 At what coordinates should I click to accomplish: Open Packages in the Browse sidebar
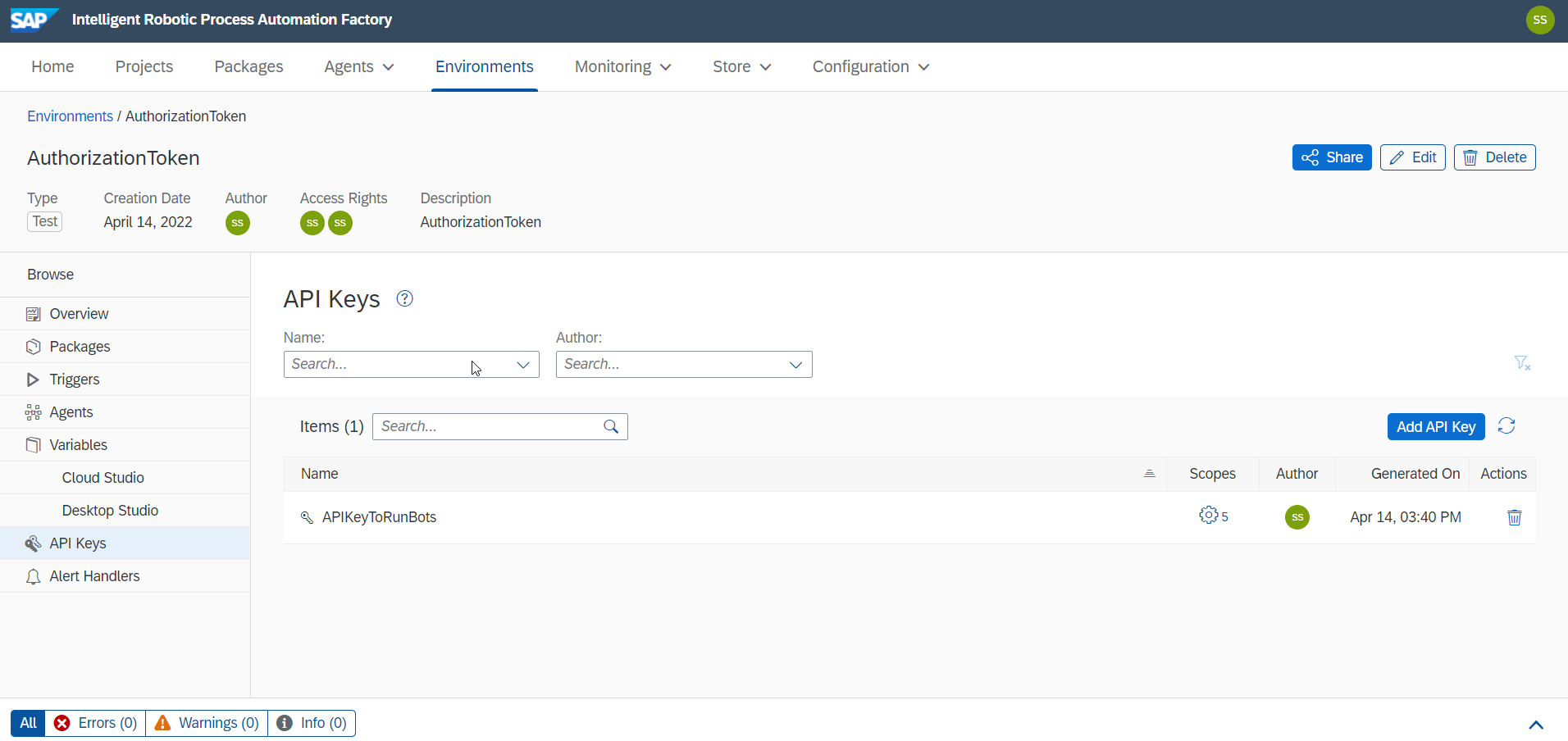125,347
